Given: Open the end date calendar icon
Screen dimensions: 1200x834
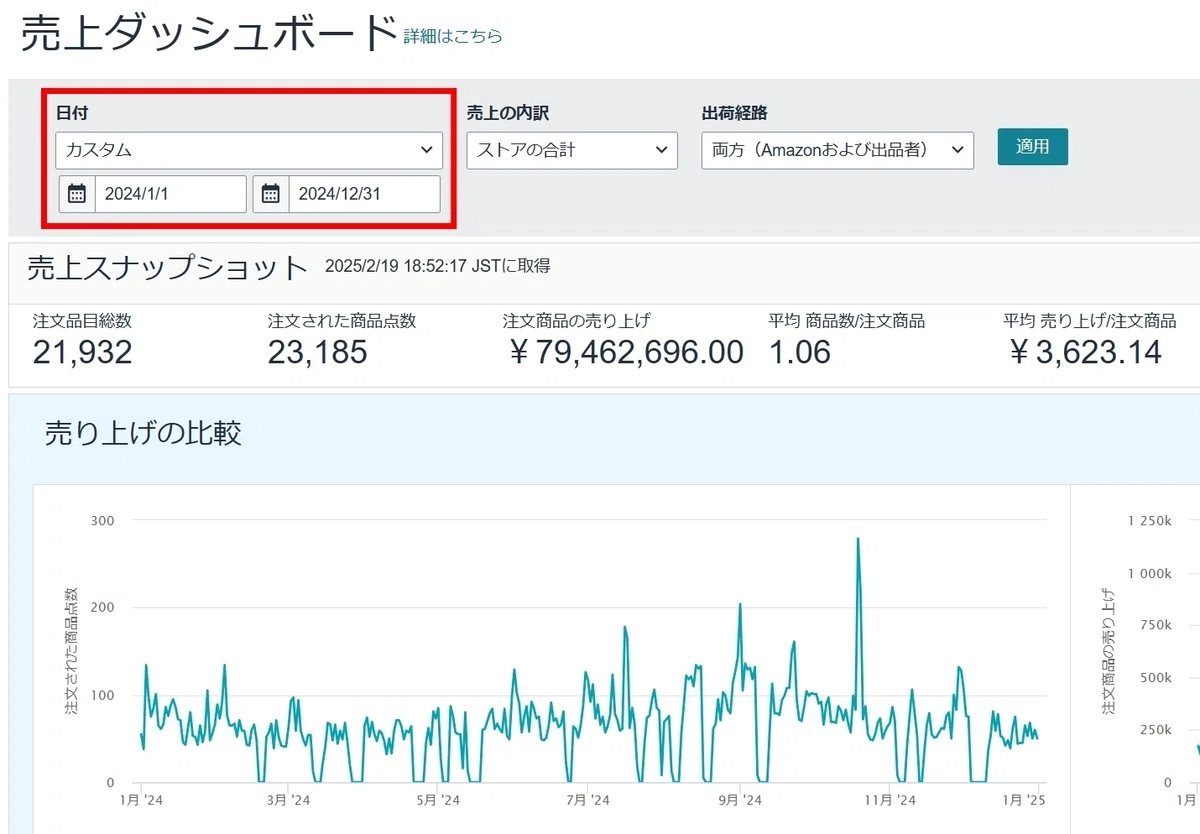Looking at the screenshot, I should [271, 194].
